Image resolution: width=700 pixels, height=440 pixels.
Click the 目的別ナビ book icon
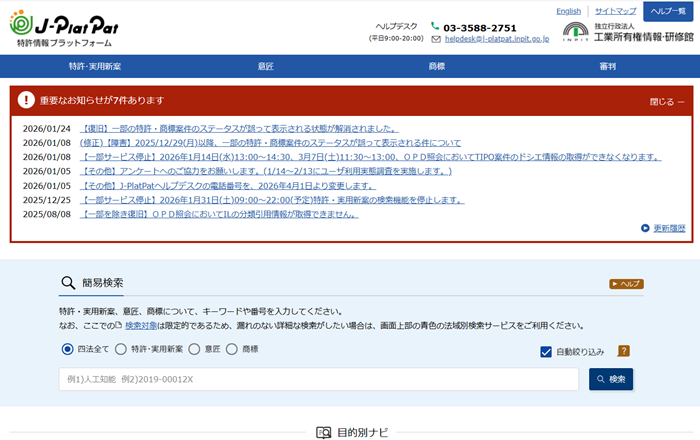tap(324, 432)
